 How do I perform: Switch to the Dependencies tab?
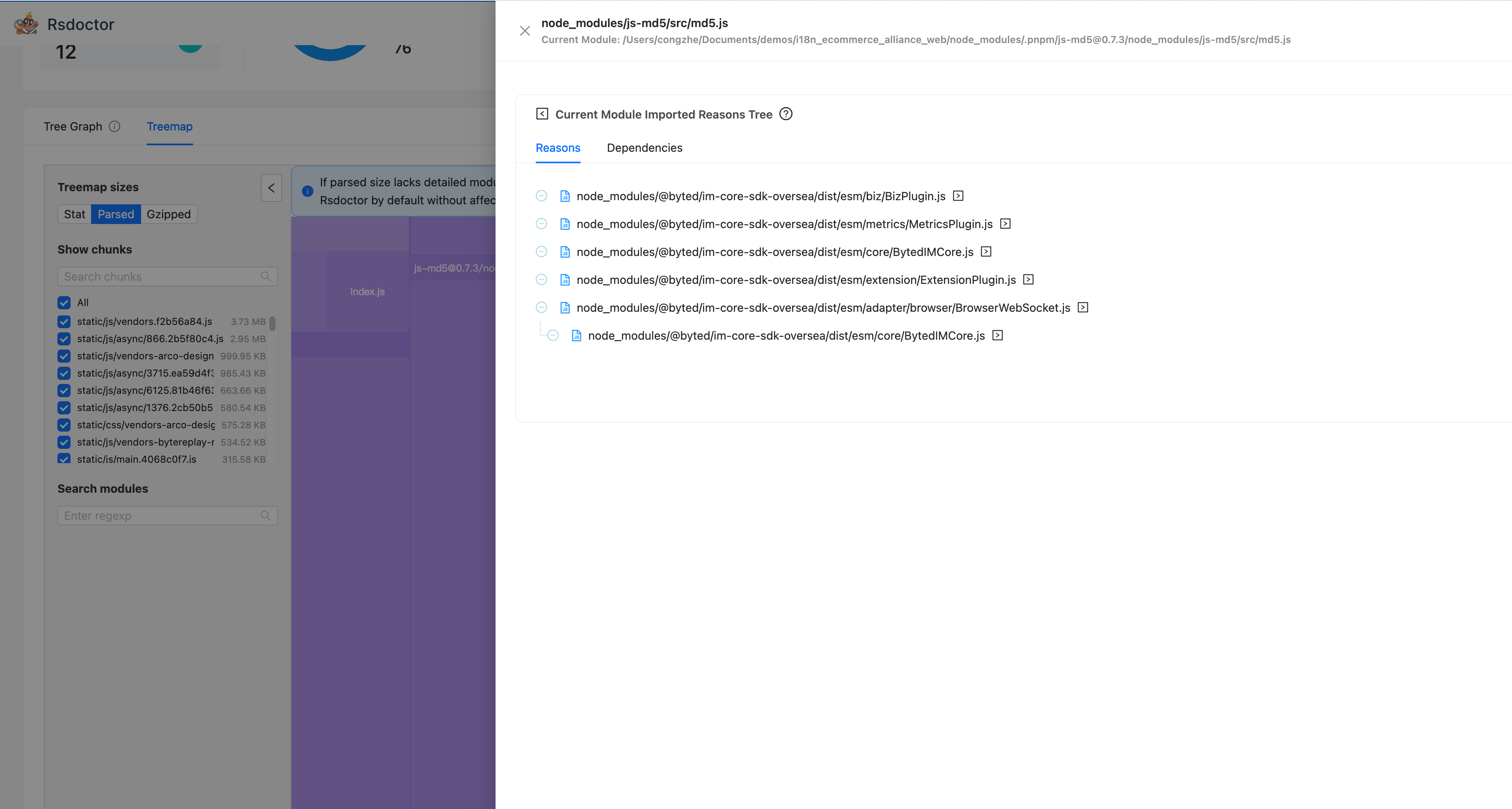click(644, 148)
